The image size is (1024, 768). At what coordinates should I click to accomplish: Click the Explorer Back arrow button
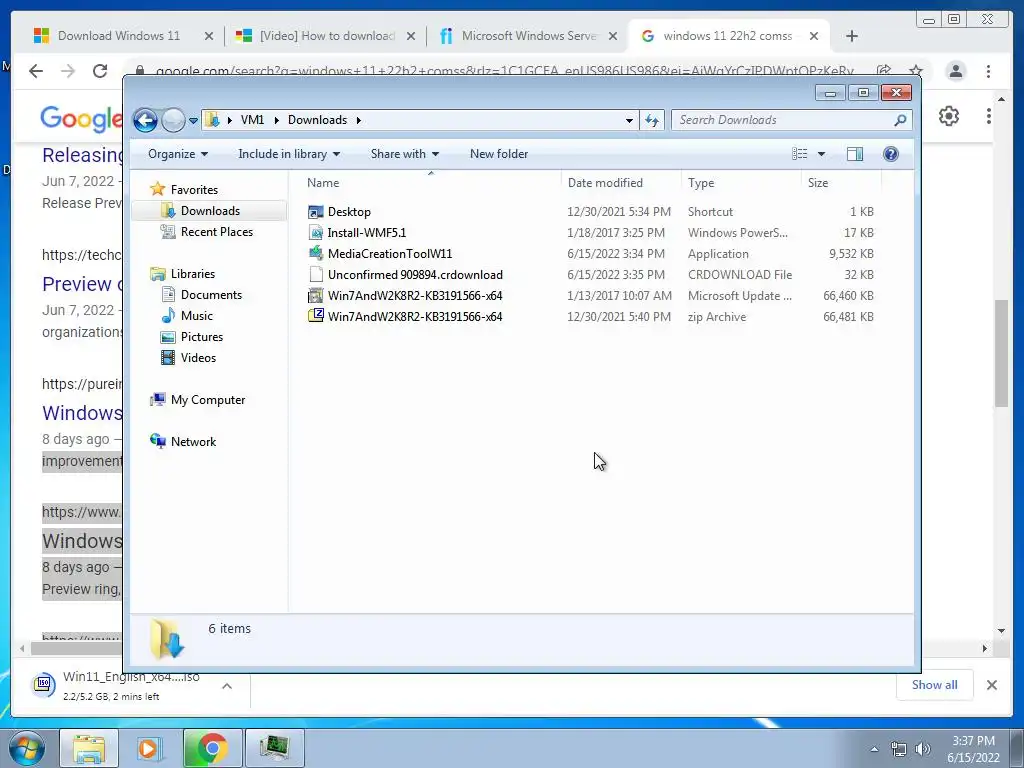pyautogui.click(x=145, y=120)
